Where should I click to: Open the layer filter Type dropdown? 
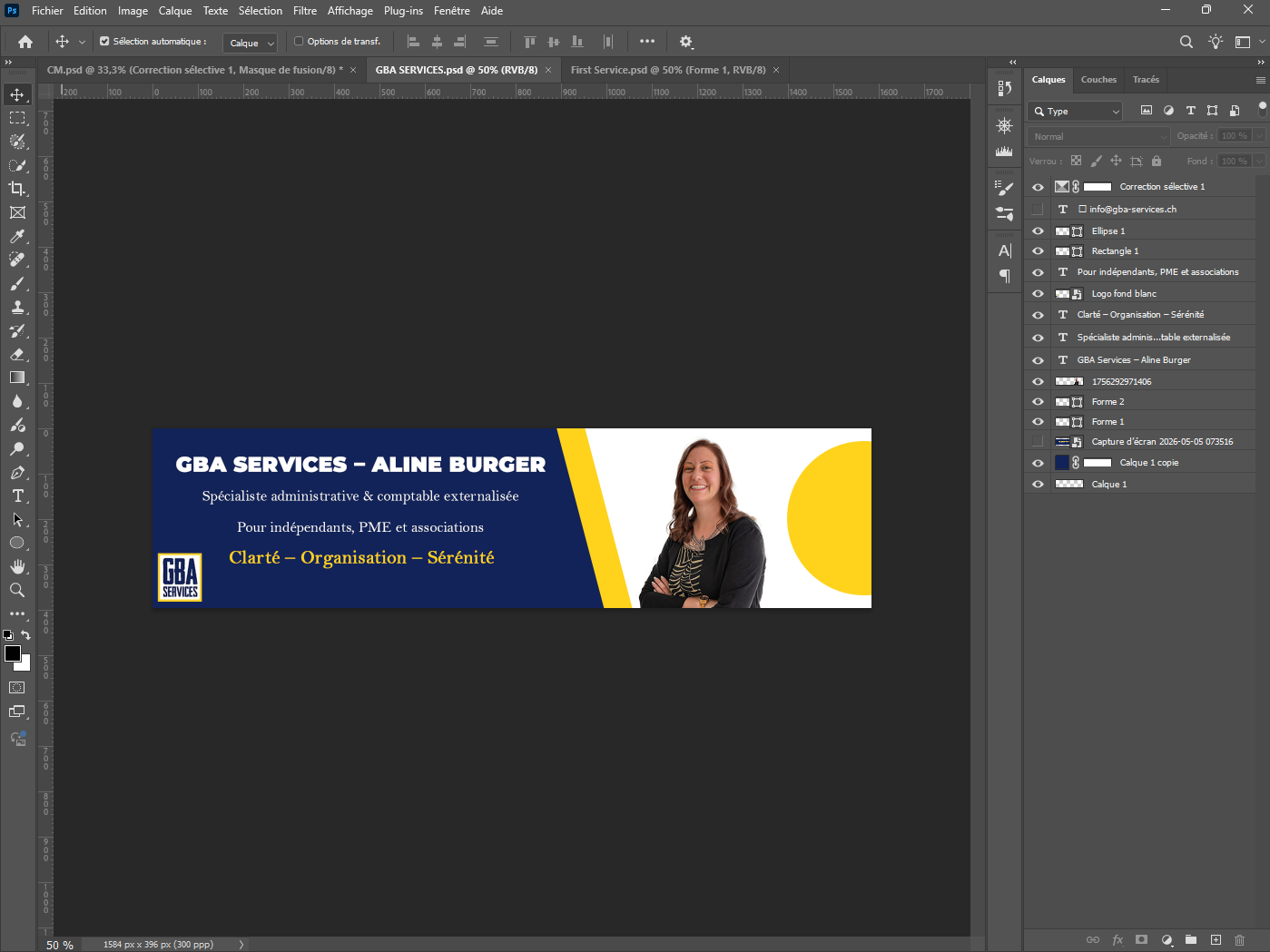tap(1076, 111)
